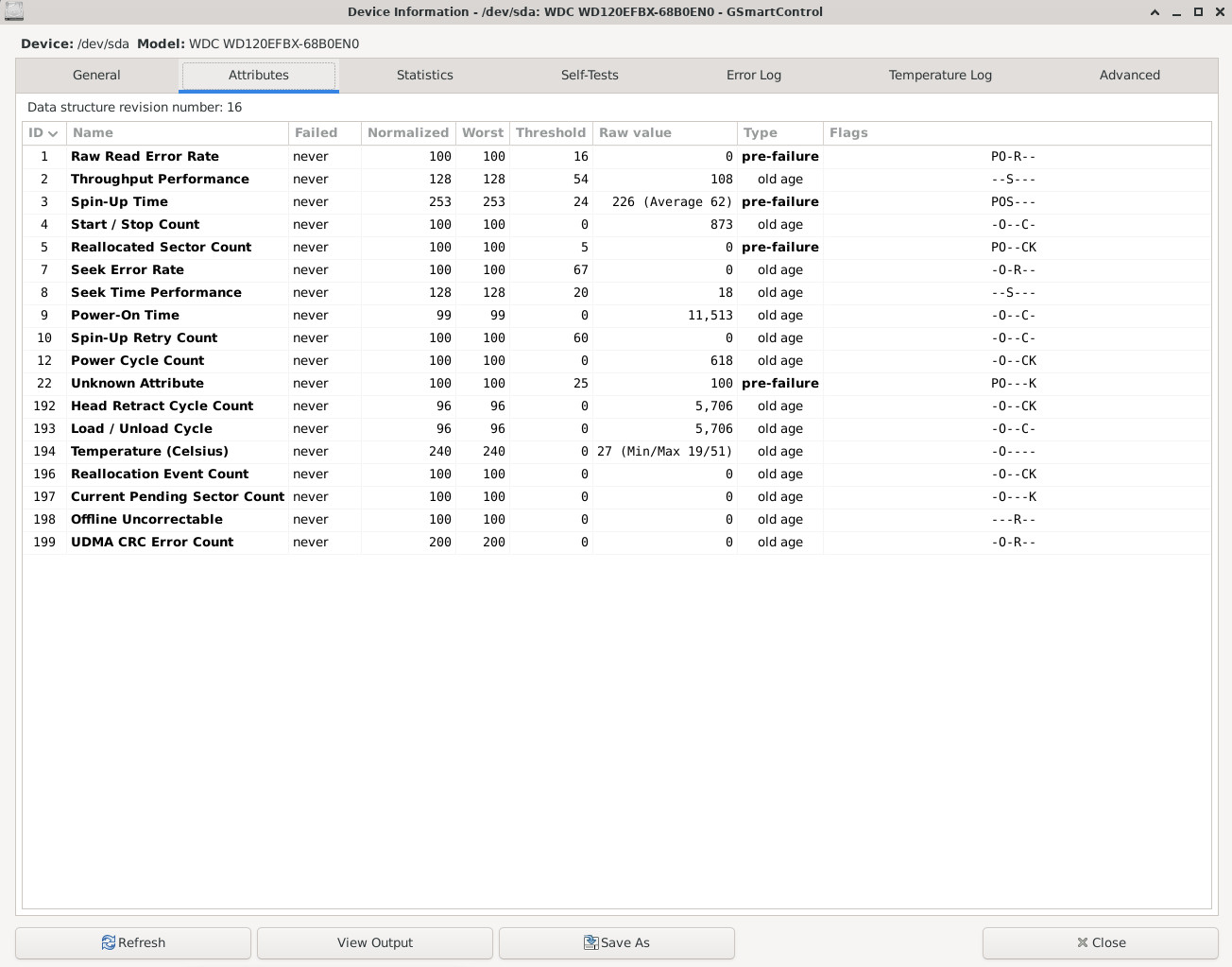
Task: Select the Power Cycle Count row
Action: (617, 361)
